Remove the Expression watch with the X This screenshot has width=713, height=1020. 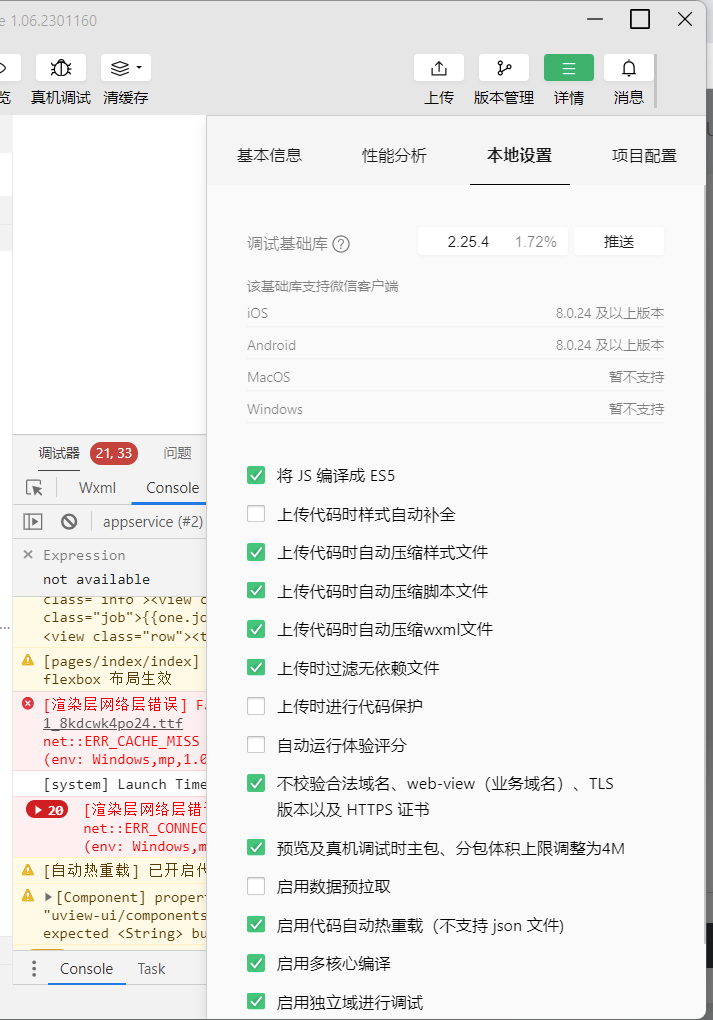28,555
